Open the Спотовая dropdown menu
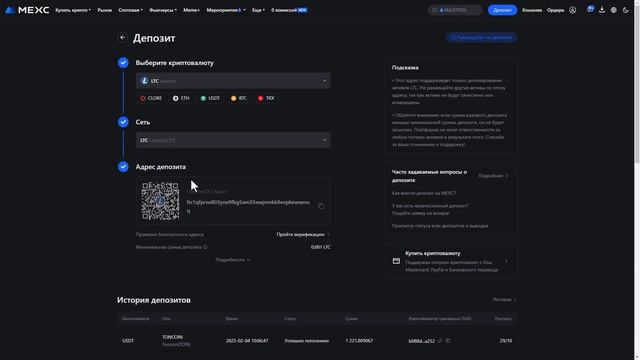 [131, 10]
